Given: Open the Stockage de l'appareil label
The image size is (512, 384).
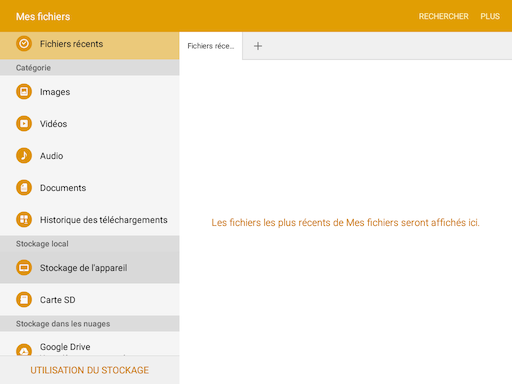Looking at the screenshot, I should tap(84, 268).
